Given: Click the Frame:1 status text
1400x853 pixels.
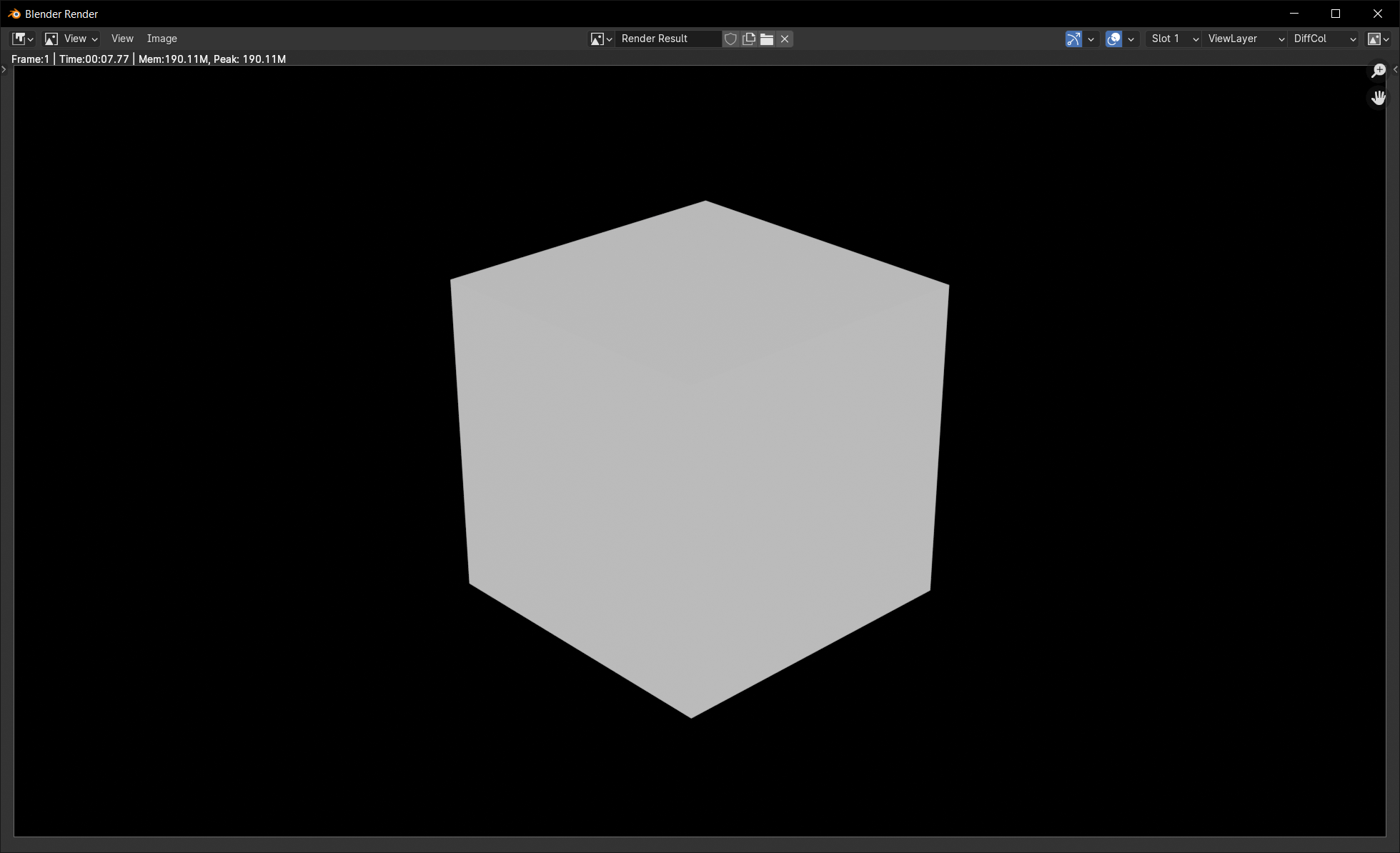Looking at the screenshot, I should pos(30,59).
